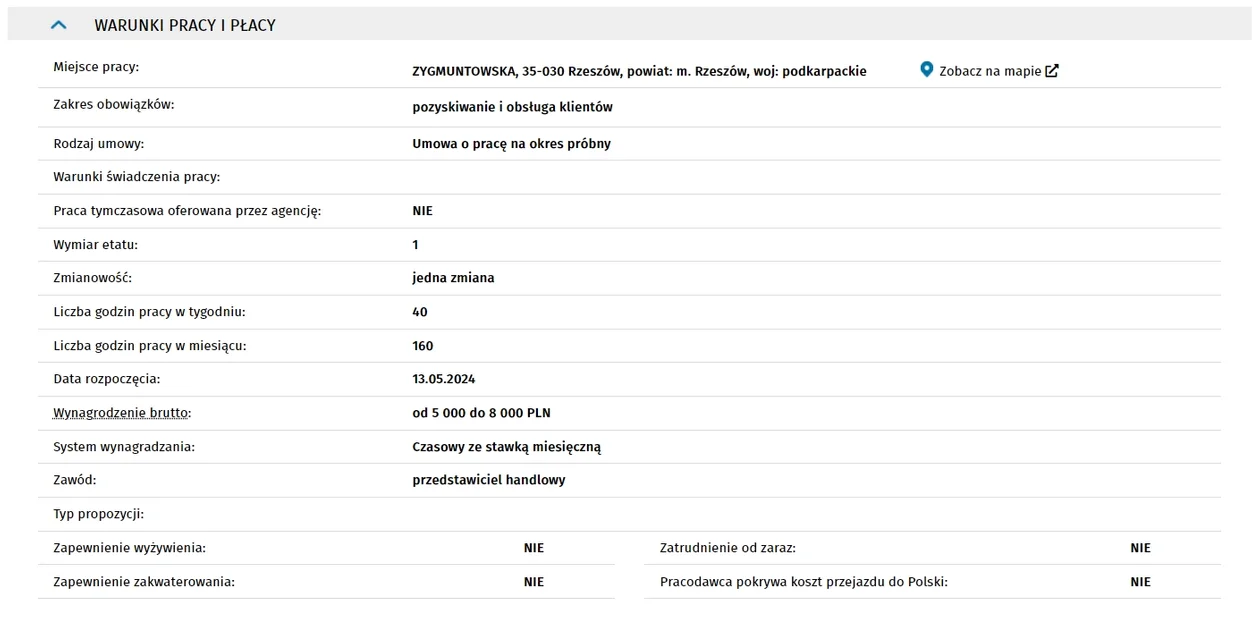Click the Praca tymczasowa oferowana przez agencję label
1260x622 pixels.
[187, 211]
